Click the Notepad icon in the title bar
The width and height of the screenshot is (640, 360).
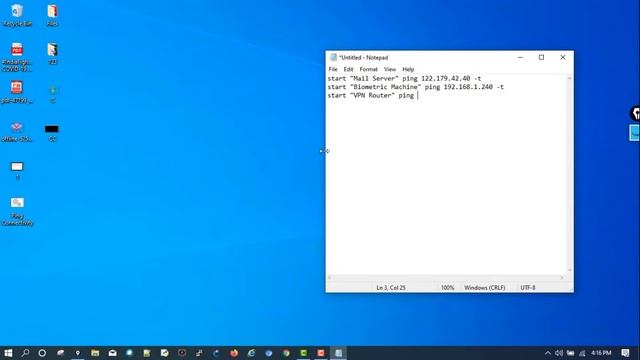[x=333, y=58]
